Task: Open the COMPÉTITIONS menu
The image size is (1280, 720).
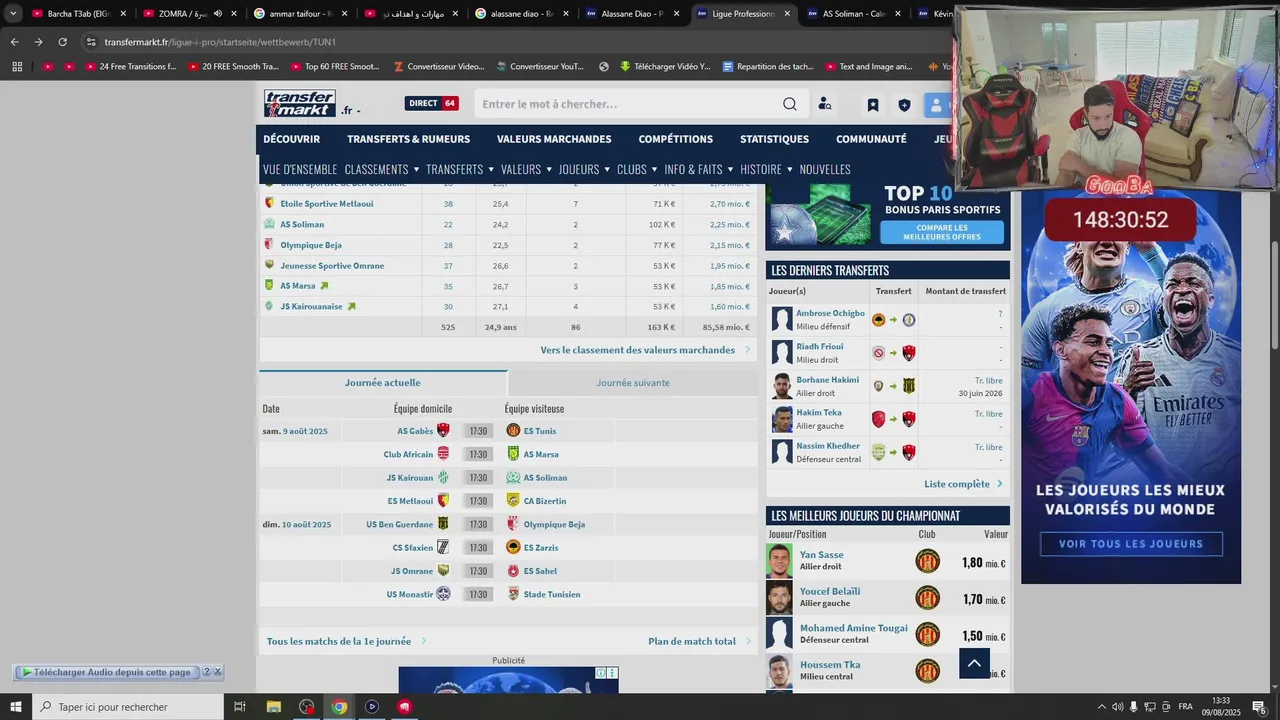Action: [676, 139]
